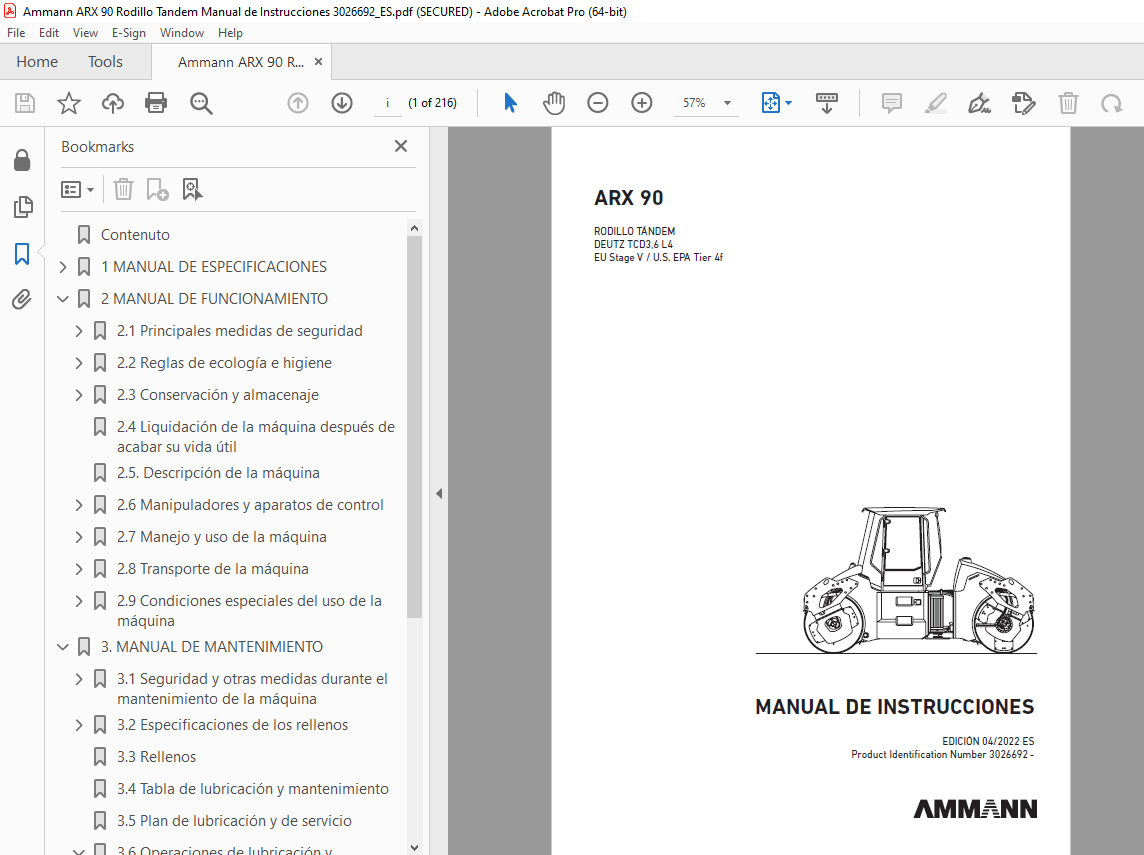
Task: Expand 2.1 Principales medidas de seguridad
Action: [79, 331]
